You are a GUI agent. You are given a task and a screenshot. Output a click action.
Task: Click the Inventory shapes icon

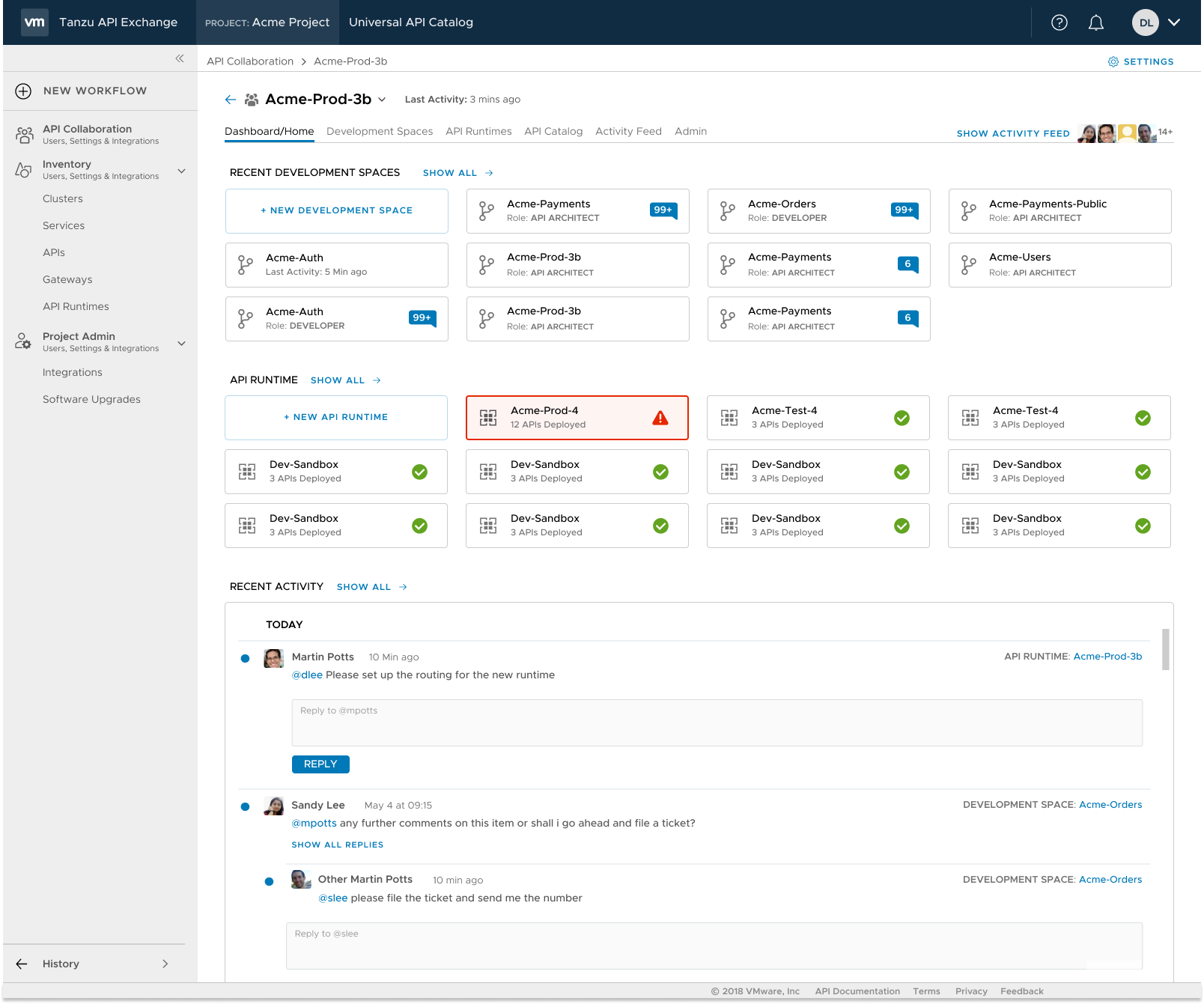24,170
